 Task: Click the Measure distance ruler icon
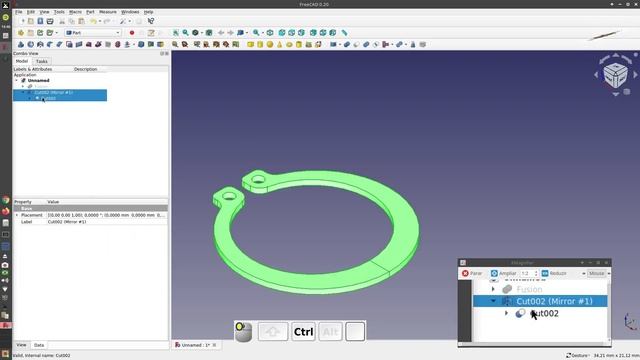(344, 33)
